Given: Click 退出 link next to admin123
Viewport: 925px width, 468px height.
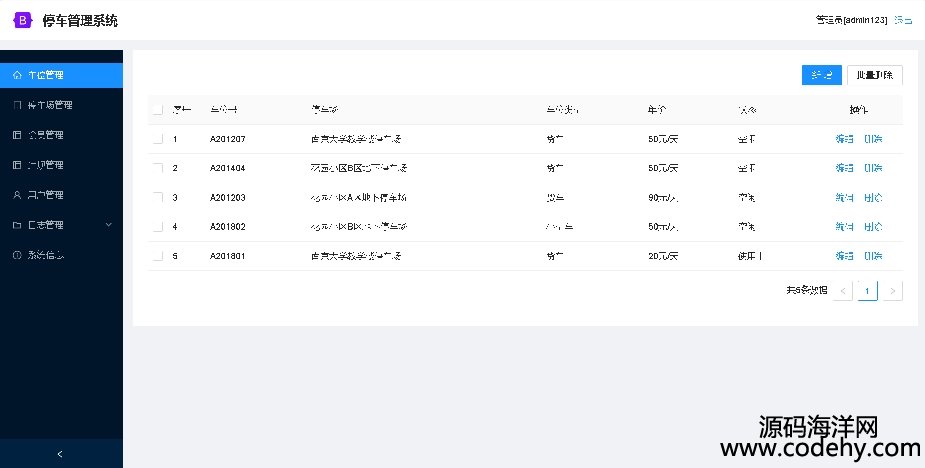Looking at the screenshot, I should pyautogui.click(x=903, y=20).
